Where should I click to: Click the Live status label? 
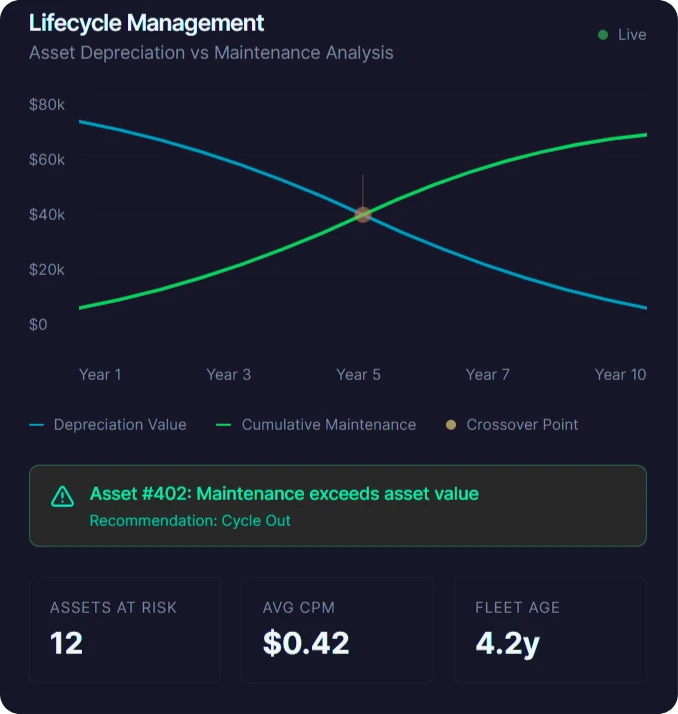coord(632,35)
